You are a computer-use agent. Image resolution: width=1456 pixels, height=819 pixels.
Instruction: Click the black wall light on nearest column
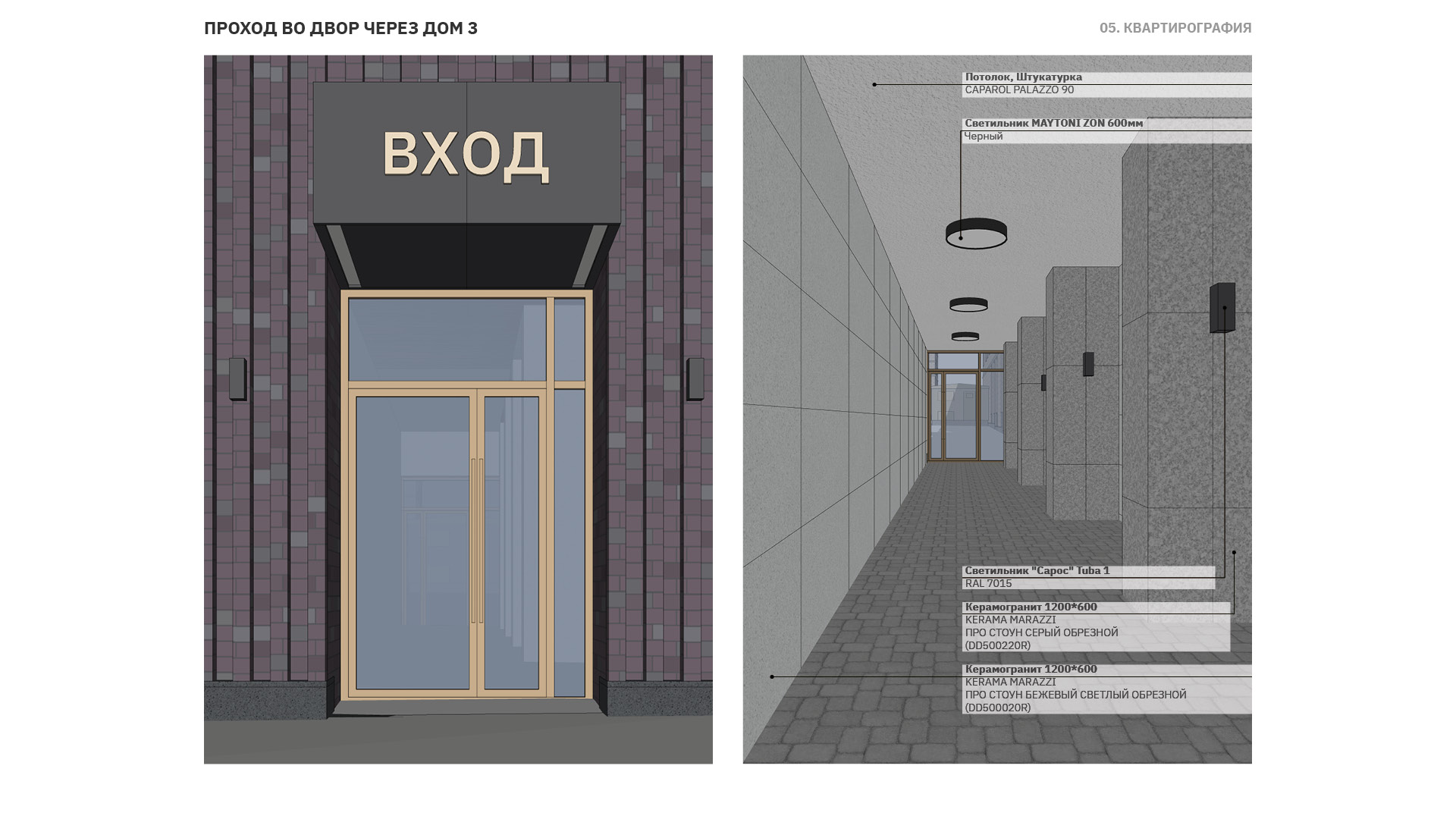tap(1222, 308)
